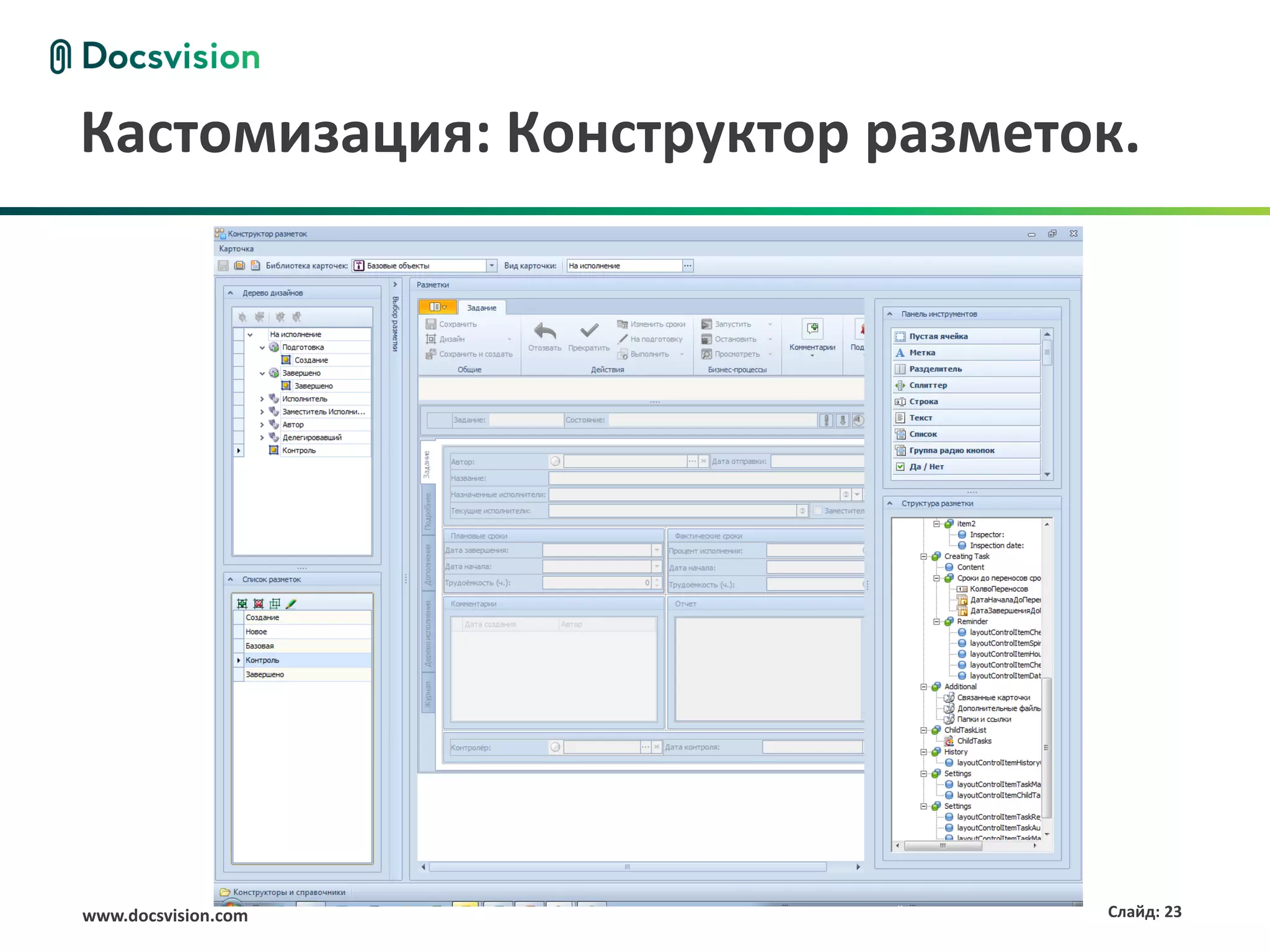The width and height of the screenshot is (1270, 952).
Task: Select the Метка tool
Action: click(966, 353)
